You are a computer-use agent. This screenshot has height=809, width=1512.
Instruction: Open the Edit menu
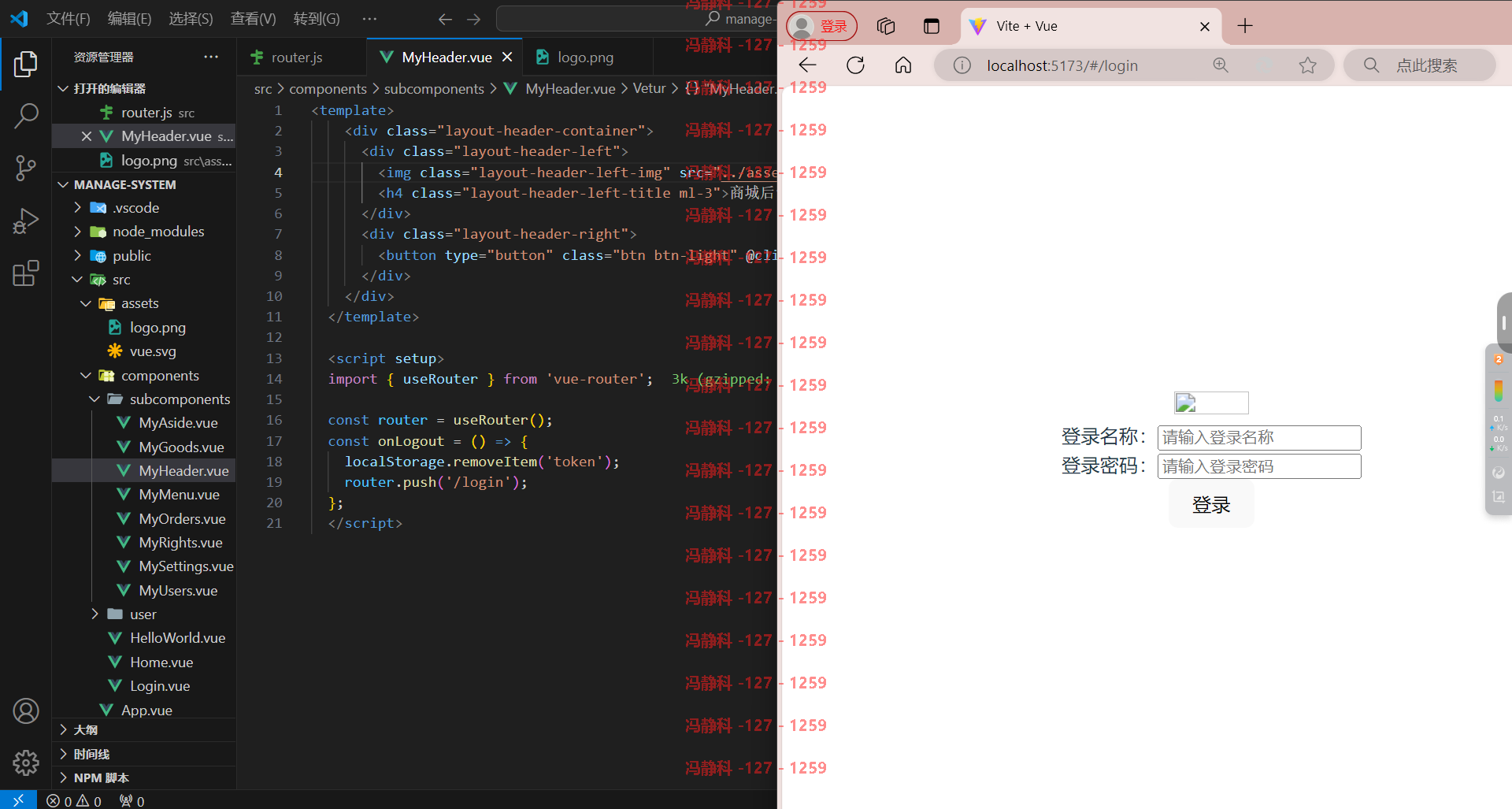[129, 19]
